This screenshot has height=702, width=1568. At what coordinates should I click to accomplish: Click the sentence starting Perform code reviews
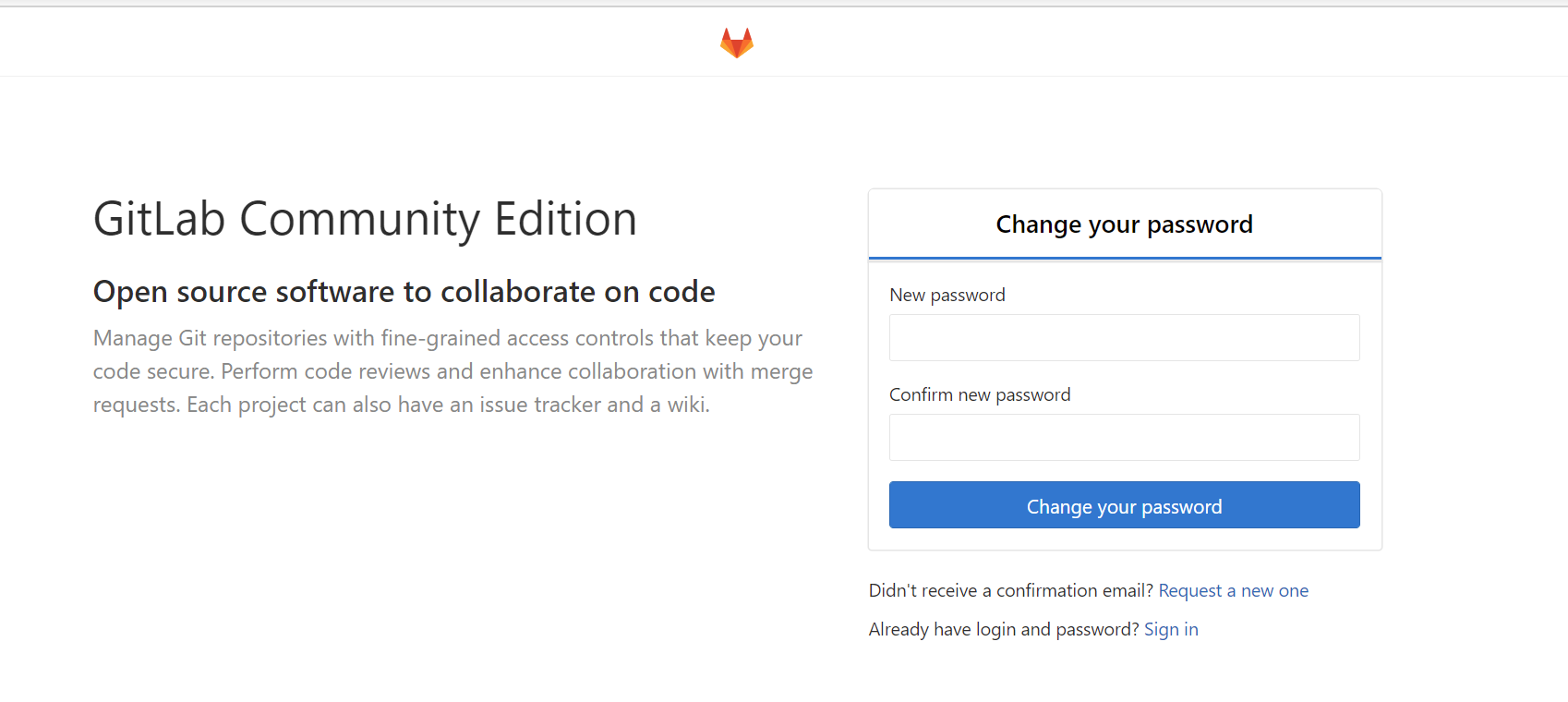tap(517, 371)
